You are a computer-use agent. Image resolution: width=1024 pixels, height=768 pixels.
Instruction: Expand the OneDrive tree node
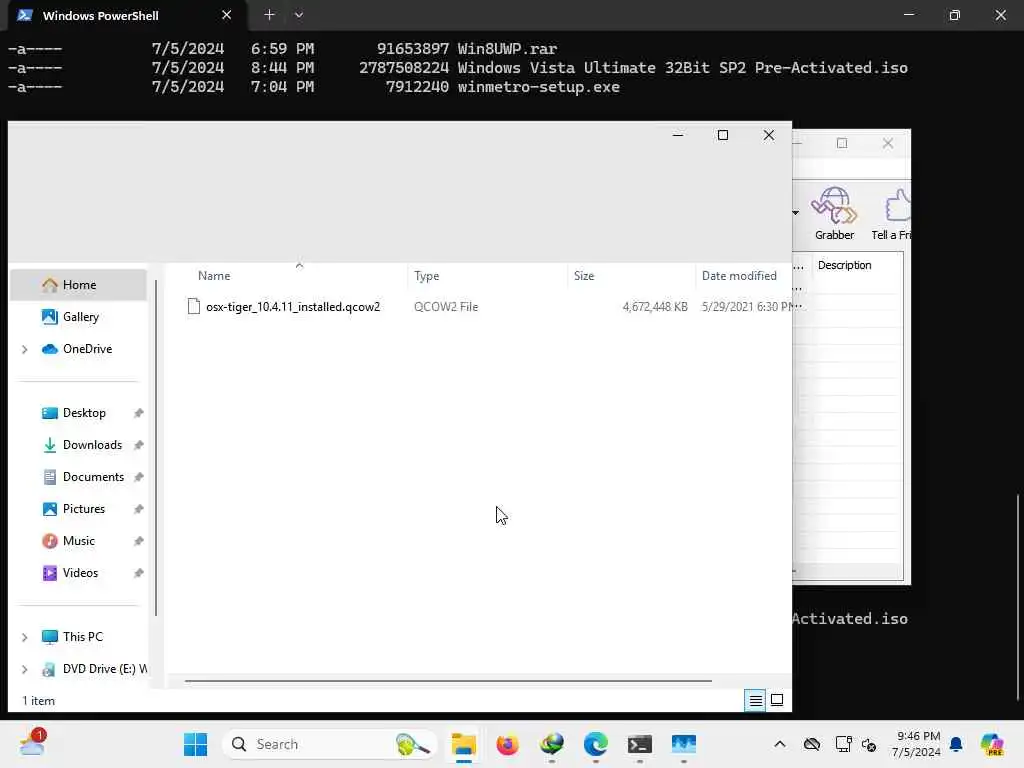[25, 349]
